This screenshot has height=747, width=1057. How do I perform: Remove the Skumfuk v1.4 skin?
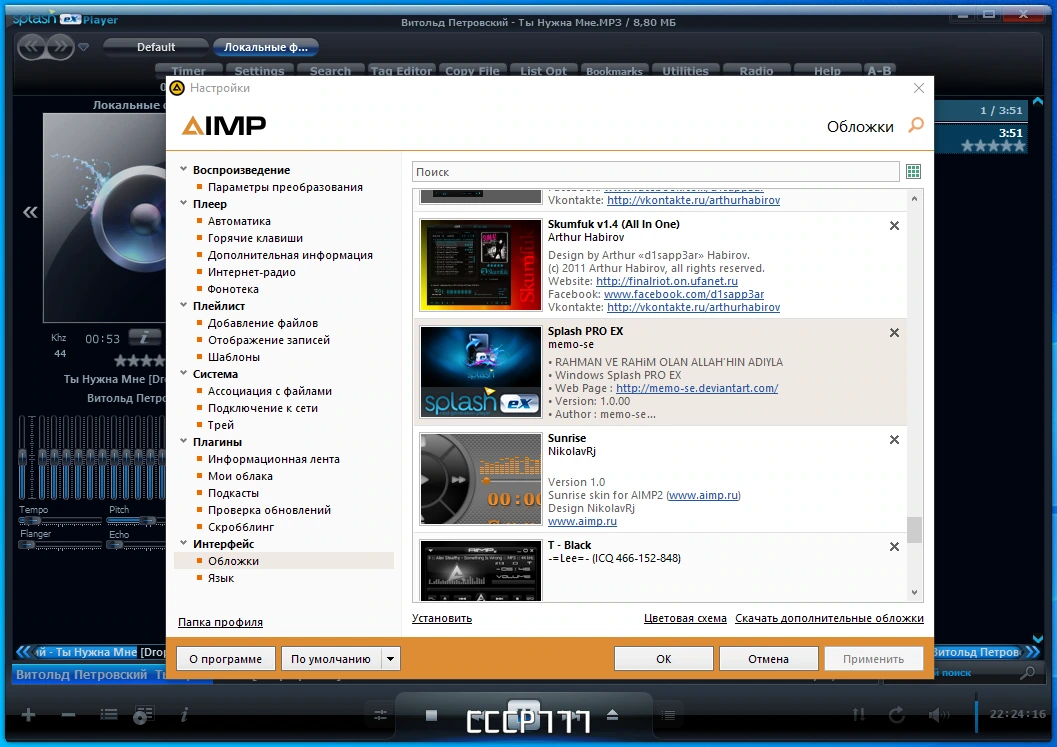pyautogui.click(x=894, y=226)
